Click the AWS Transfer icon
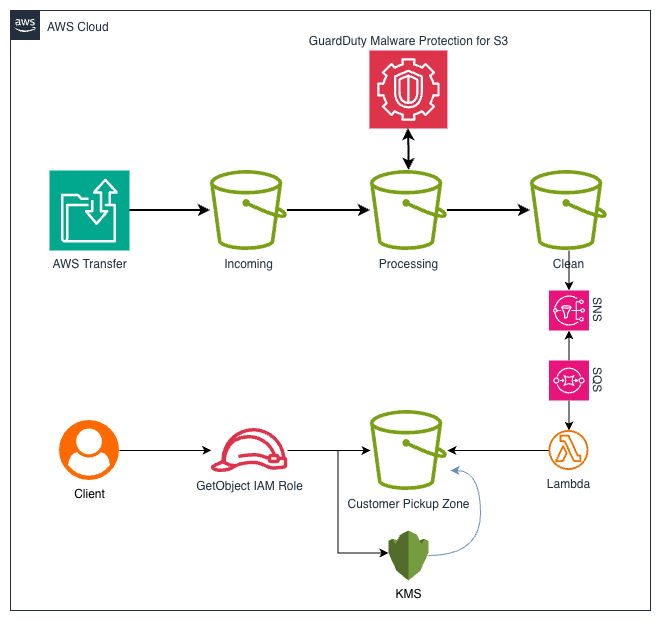Screen dimensions: 662x622 pos(90,210)
